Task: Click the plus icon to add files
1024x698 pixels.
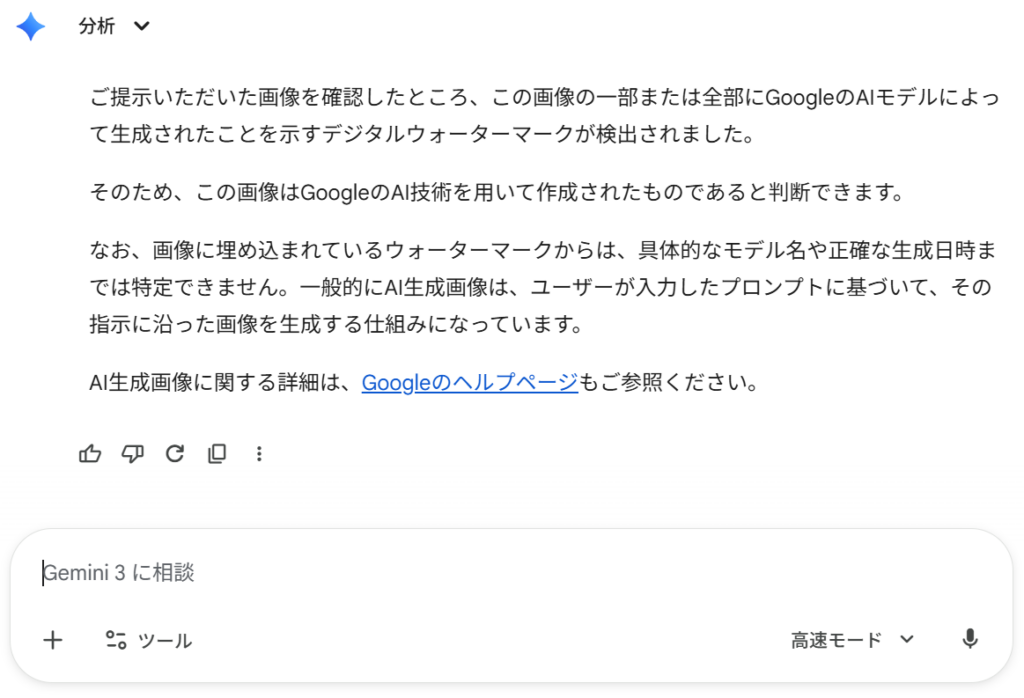Action: 53,640
